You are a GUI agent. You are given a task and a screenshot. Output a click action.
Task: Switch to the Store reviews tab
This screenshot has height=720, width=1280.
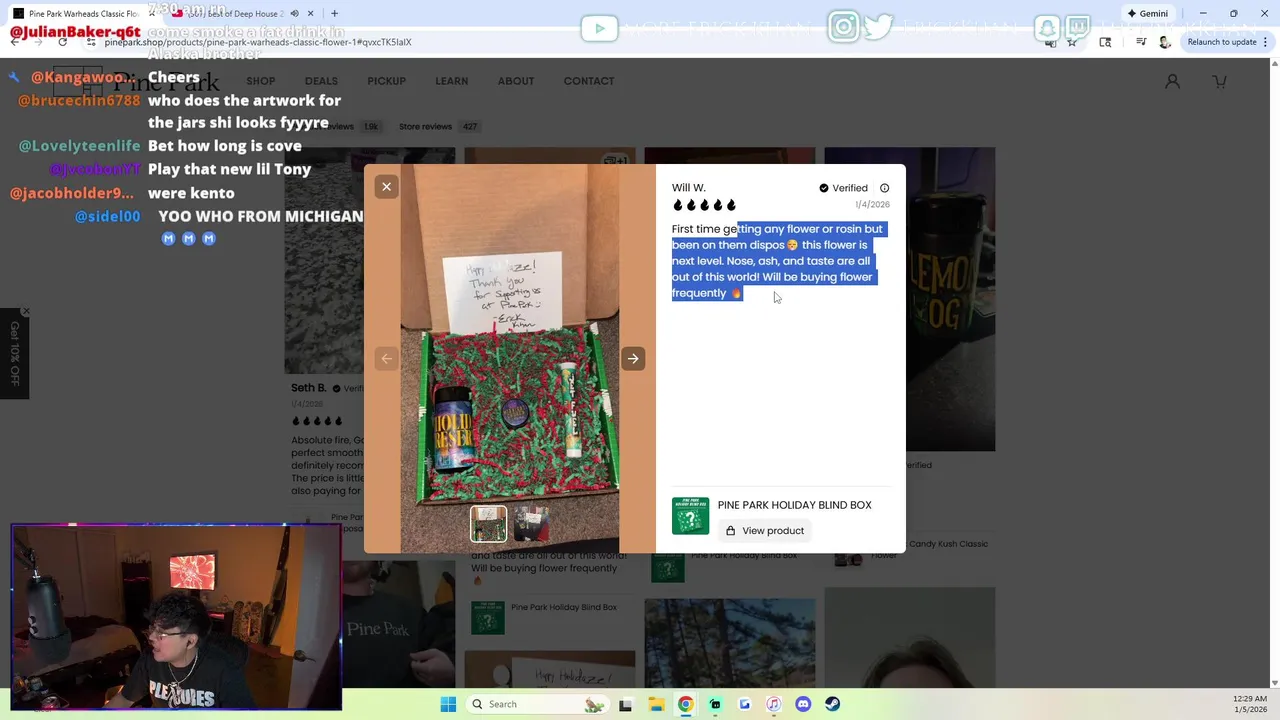(438, 127)
